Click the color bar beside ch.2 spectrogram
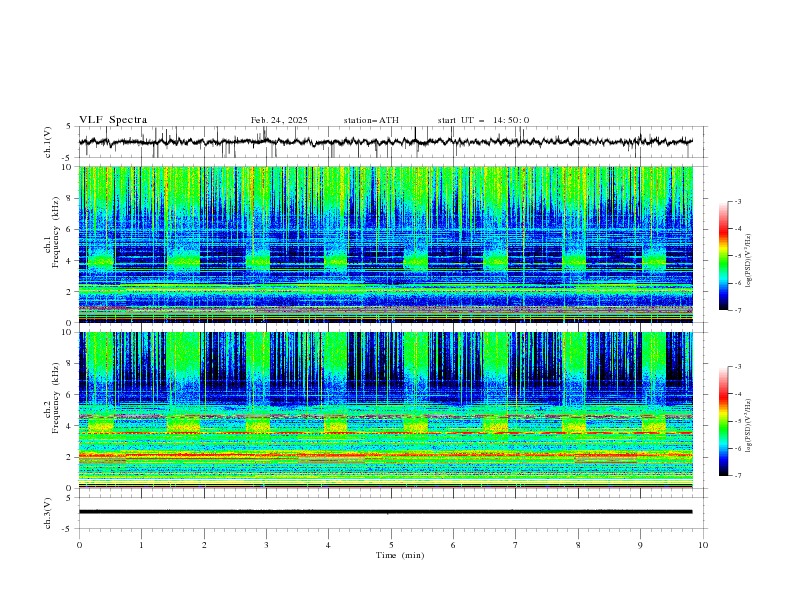This screenshot has height=612, width=792. click(724, 421)
